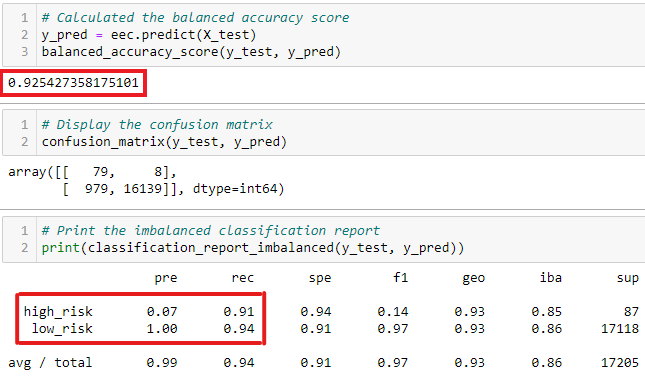Click high_risk iba value 0.85
This screenshot has width=645, height=378.
[x=547, y=312]
